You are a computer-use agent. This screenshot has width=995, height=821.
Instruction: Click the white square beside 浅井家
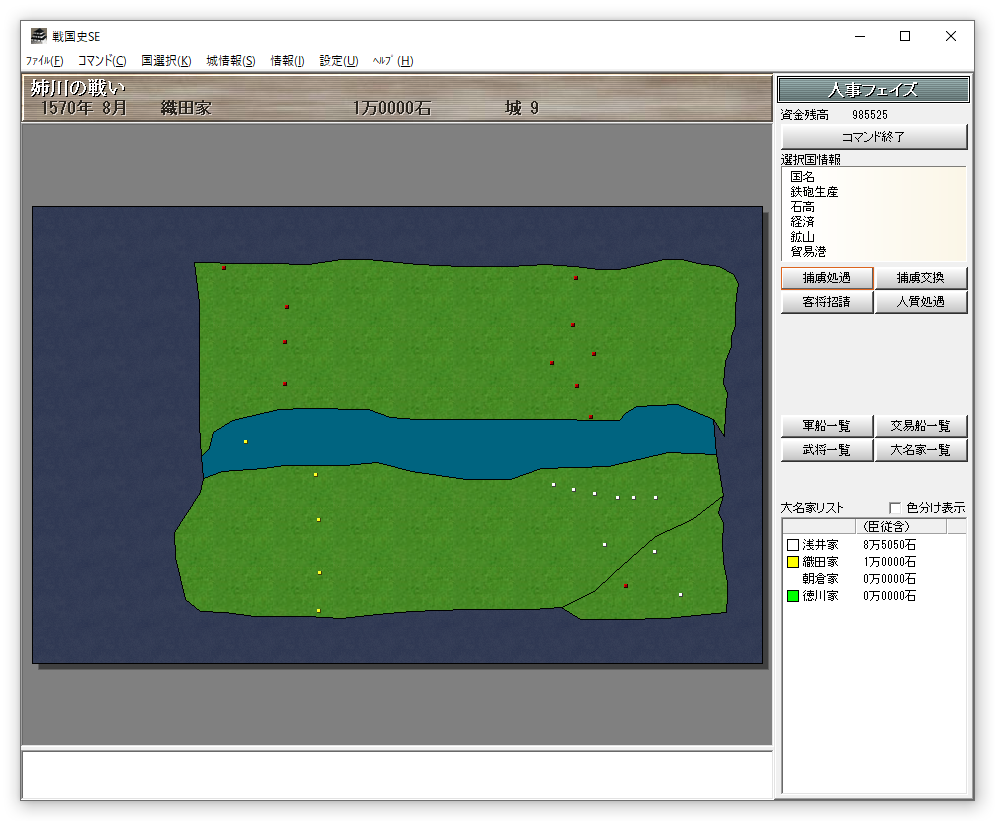tap(793, 546)
